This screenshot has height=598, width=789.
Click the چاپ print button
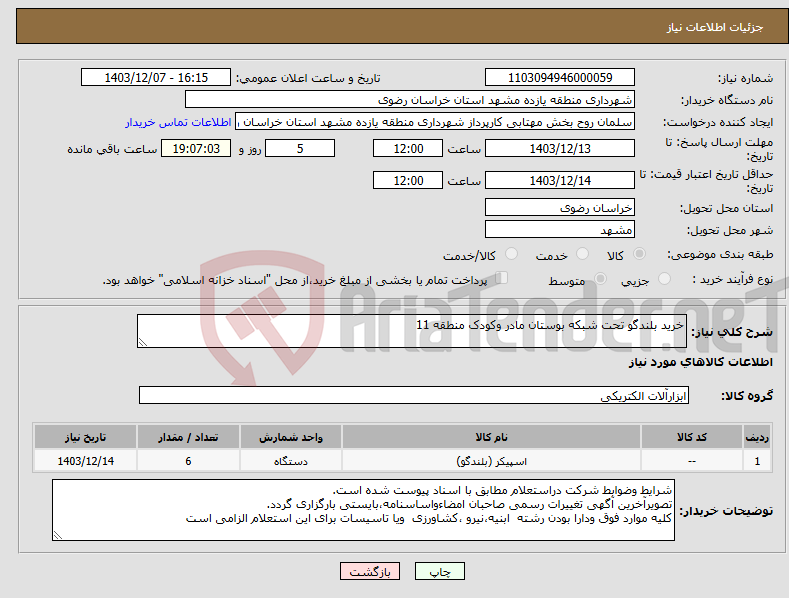[440, 571]
